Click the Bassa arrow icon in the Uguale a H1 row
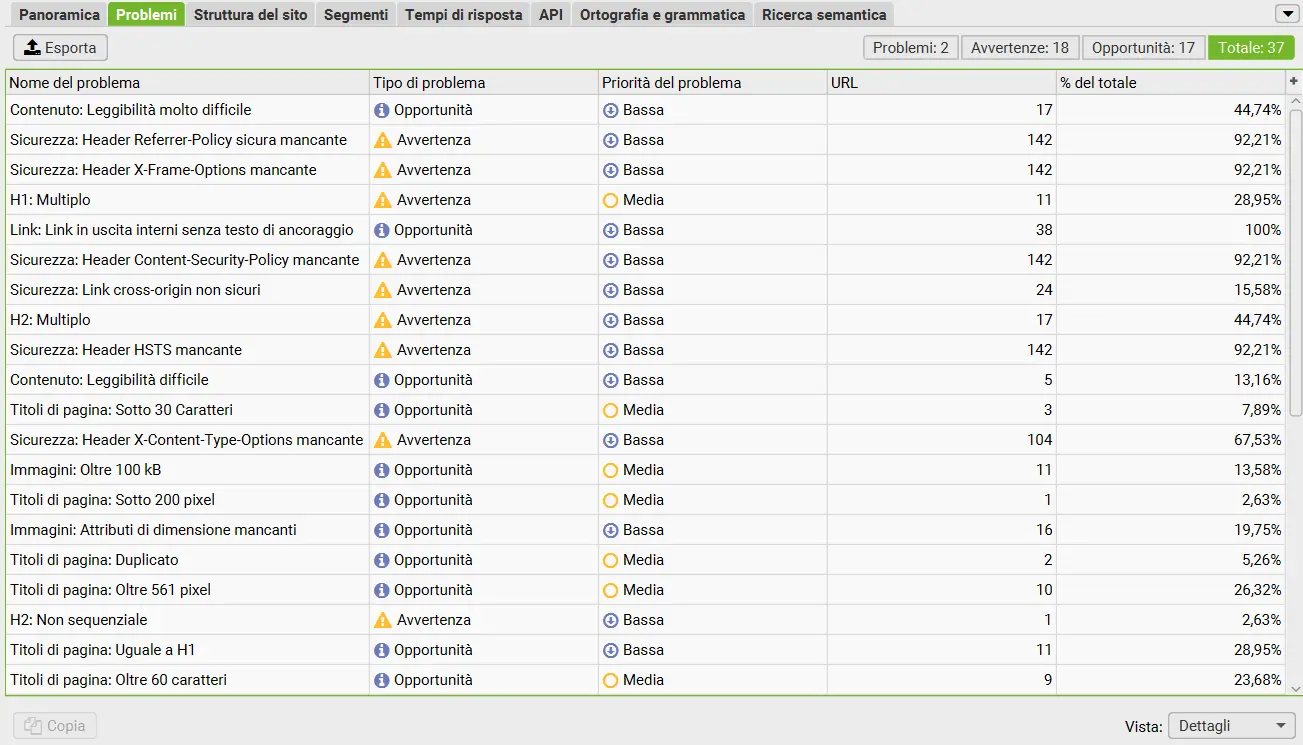This screenshot has height=745, width=1303. [x=611, y=650]
